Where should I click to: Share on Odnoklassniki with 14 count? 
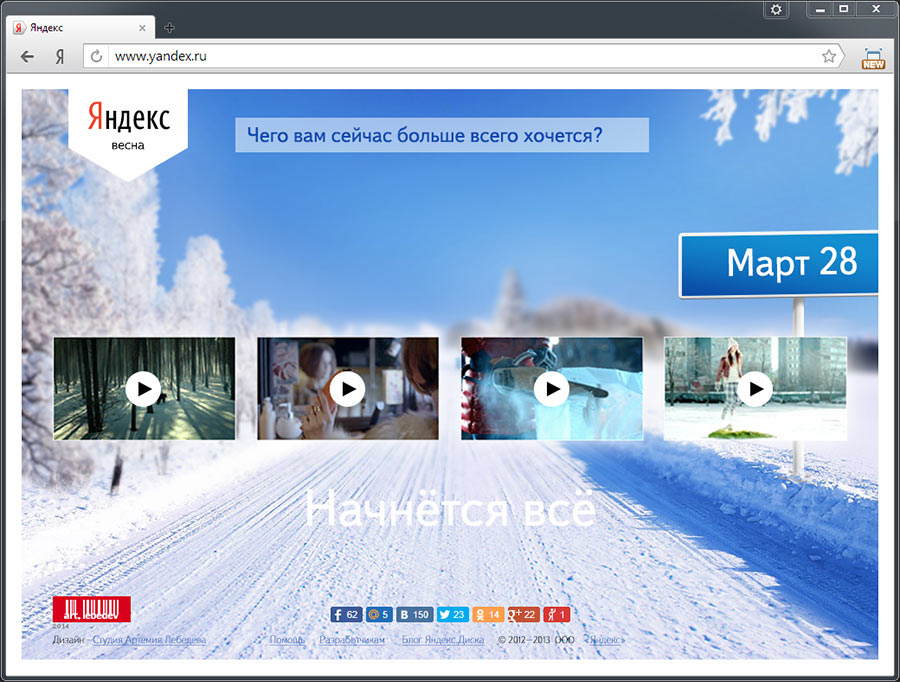(x=488, y=615)
